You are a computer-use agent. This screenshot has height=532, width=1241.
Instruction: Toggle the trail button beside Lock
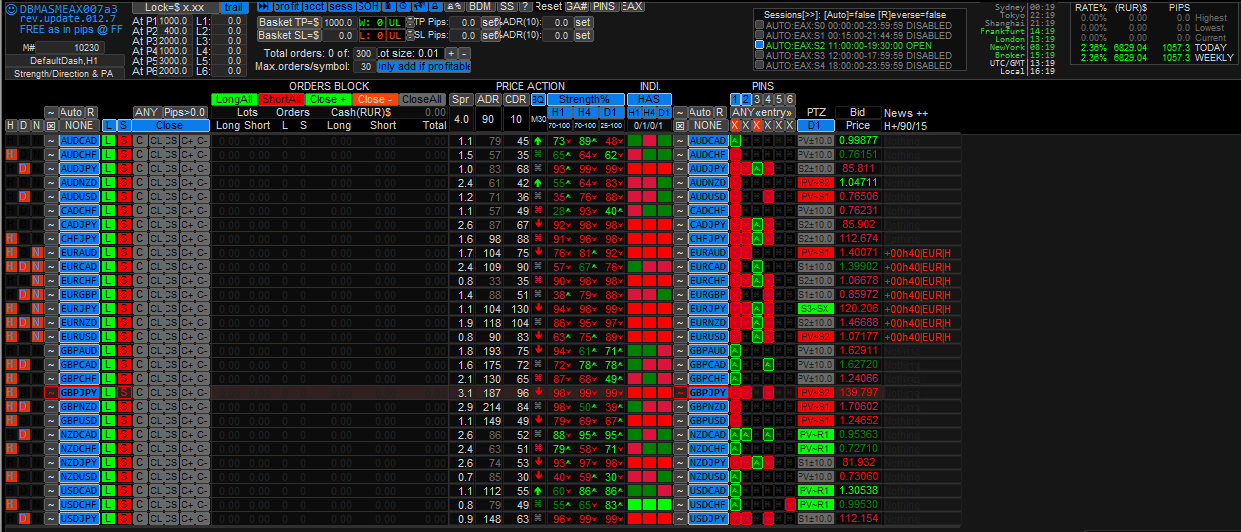click(233, 7)
